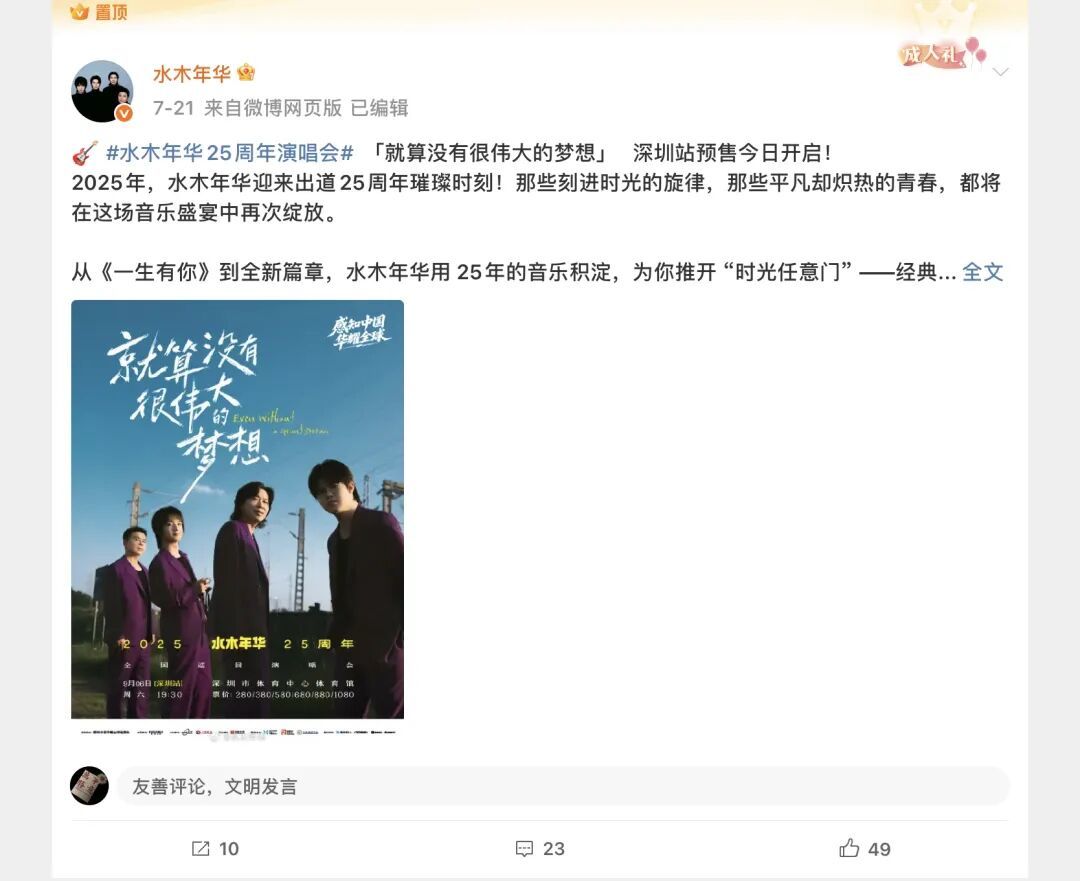The image size is (1080, 881).
Task: Click the like count 49
Action: (x=879, y=849)
